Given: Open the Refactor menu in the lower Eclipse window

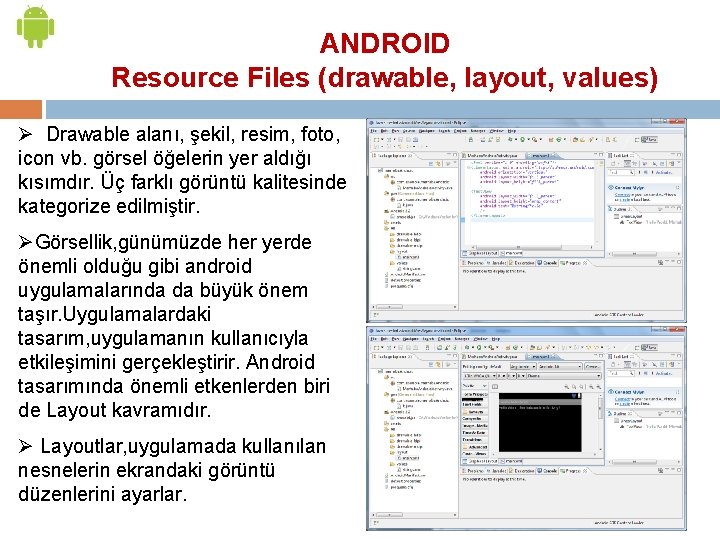Looking at the screenshot, I should (x=462, y=339).
